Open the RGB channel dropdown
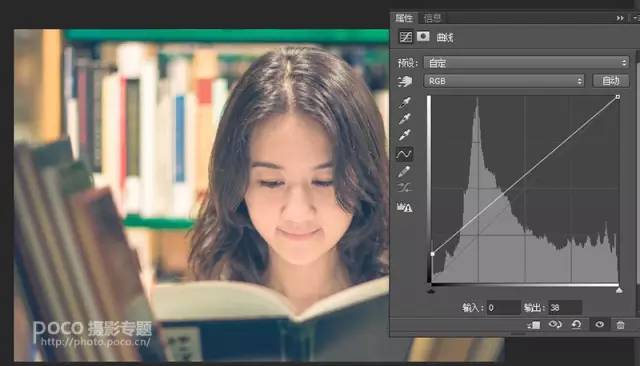640x366 pixels. (504, 81)
